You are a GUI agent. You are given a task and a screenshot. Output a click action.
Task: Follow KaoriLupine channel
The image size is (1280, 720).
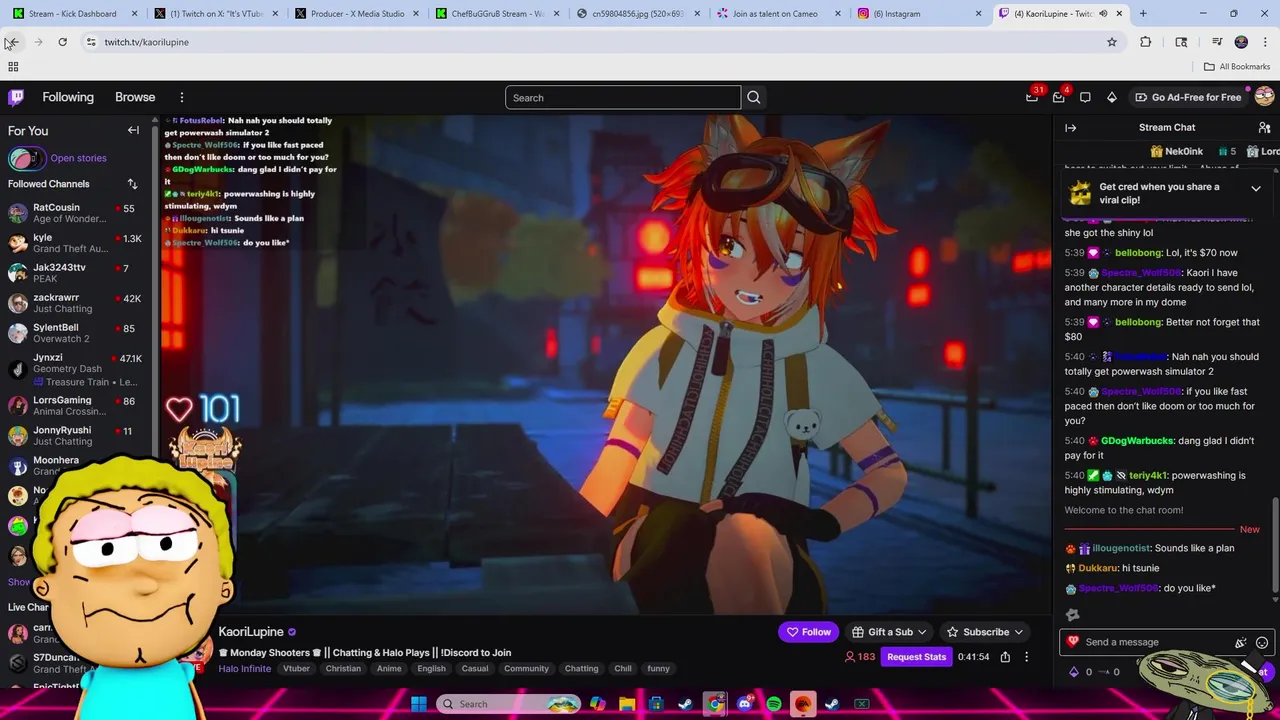click(808, 632)
